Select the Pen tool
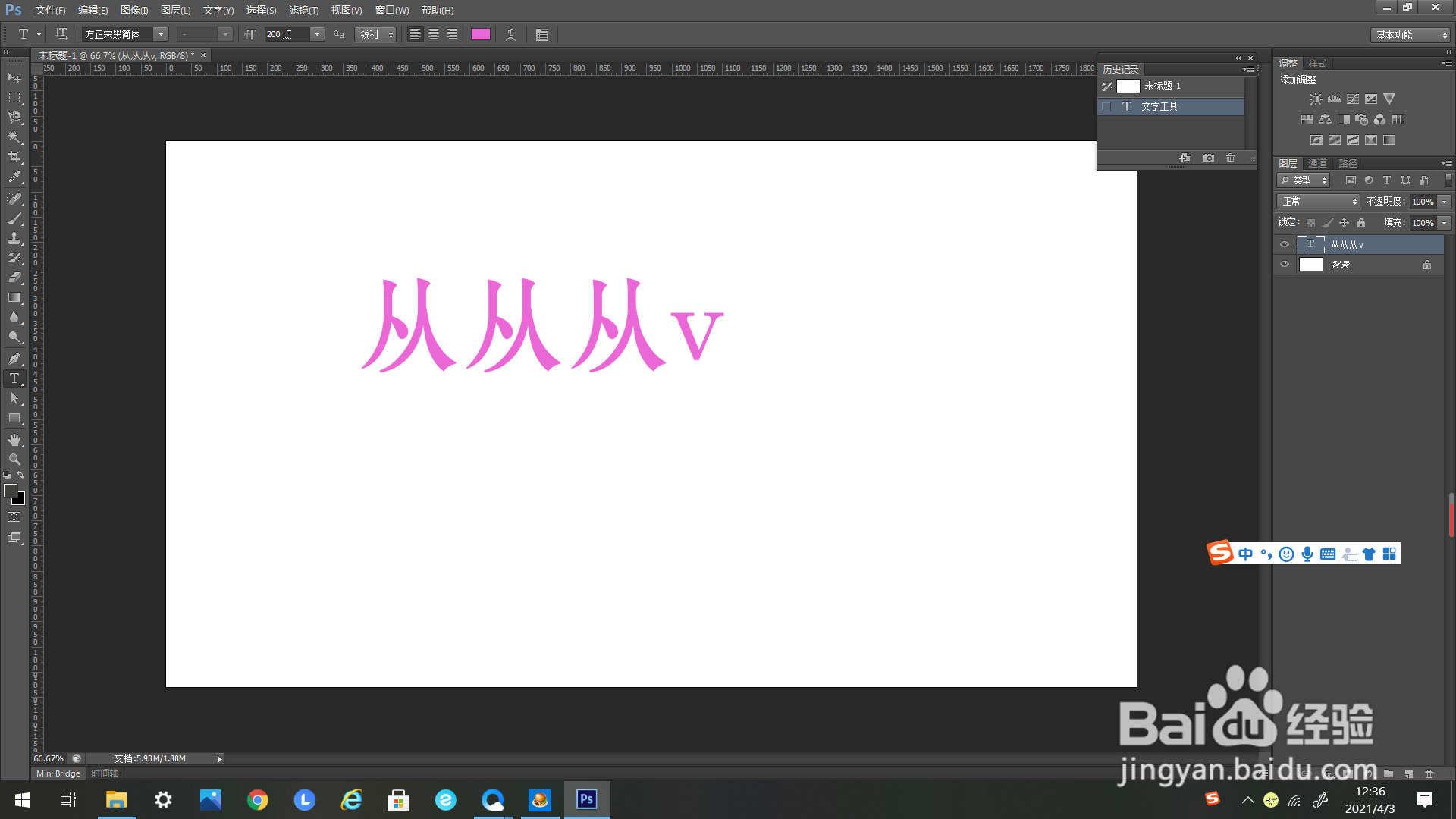Screen dimensions: 1456x819 (14, 358)
